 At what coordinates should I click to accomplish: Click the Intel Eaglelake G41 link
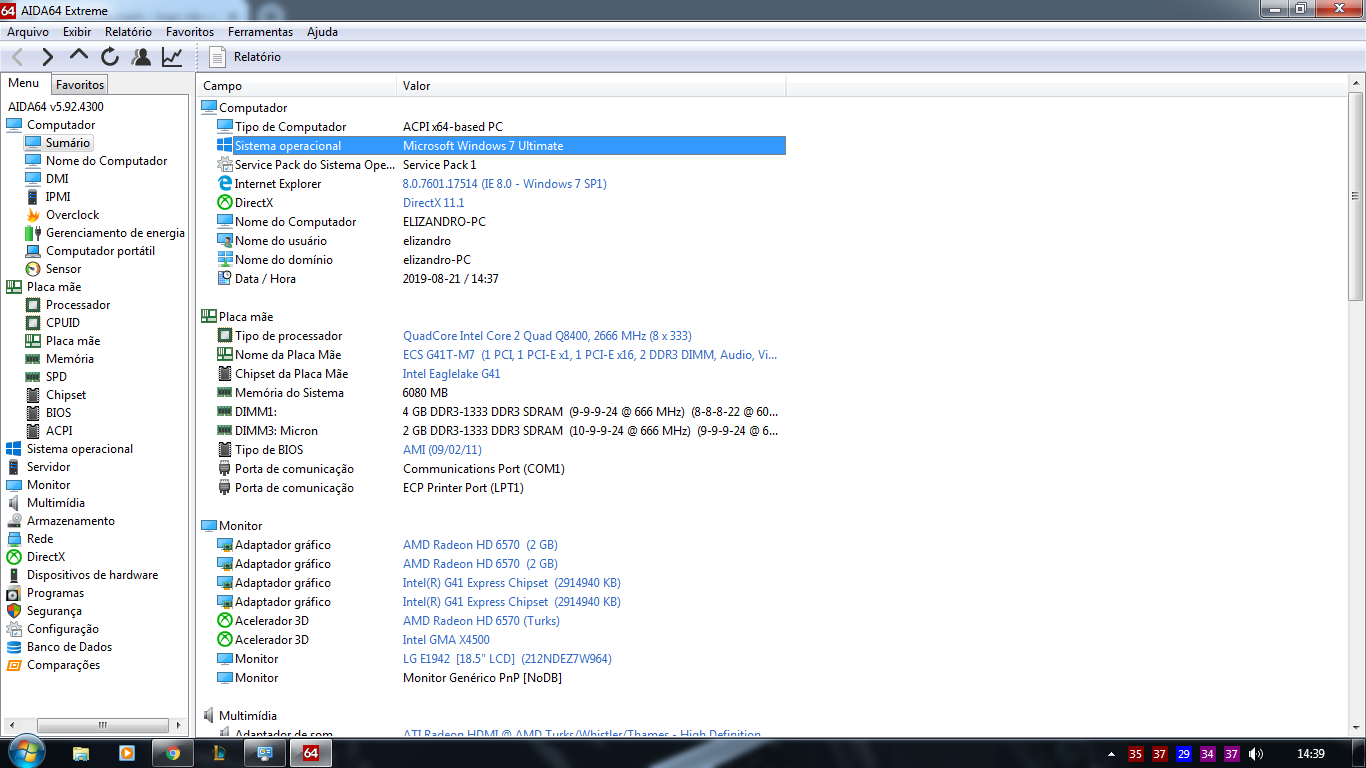(452, 374)
